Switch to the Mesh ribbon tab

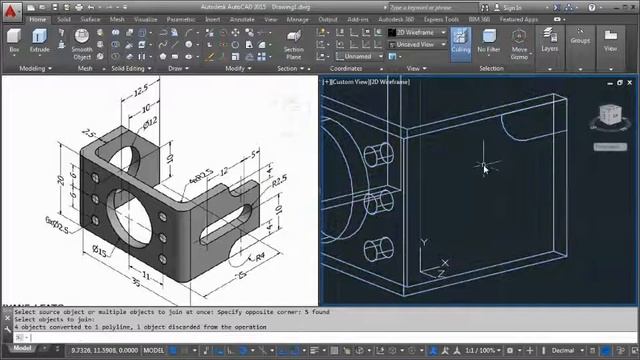coord(117,19)
